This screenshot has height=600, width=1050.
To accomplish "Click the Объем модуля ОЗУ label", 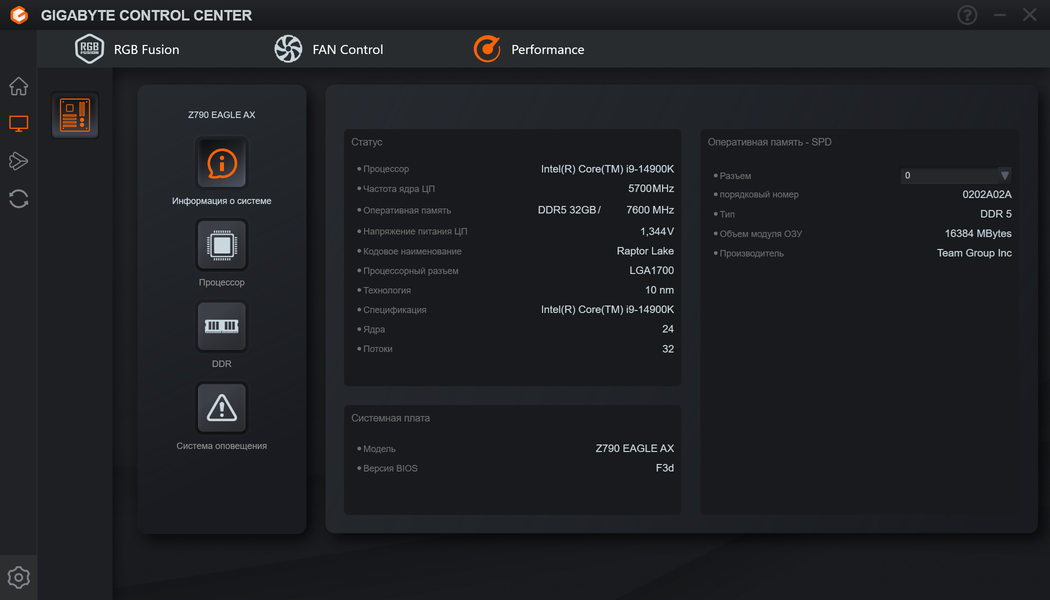I will (x=761, y=234).
